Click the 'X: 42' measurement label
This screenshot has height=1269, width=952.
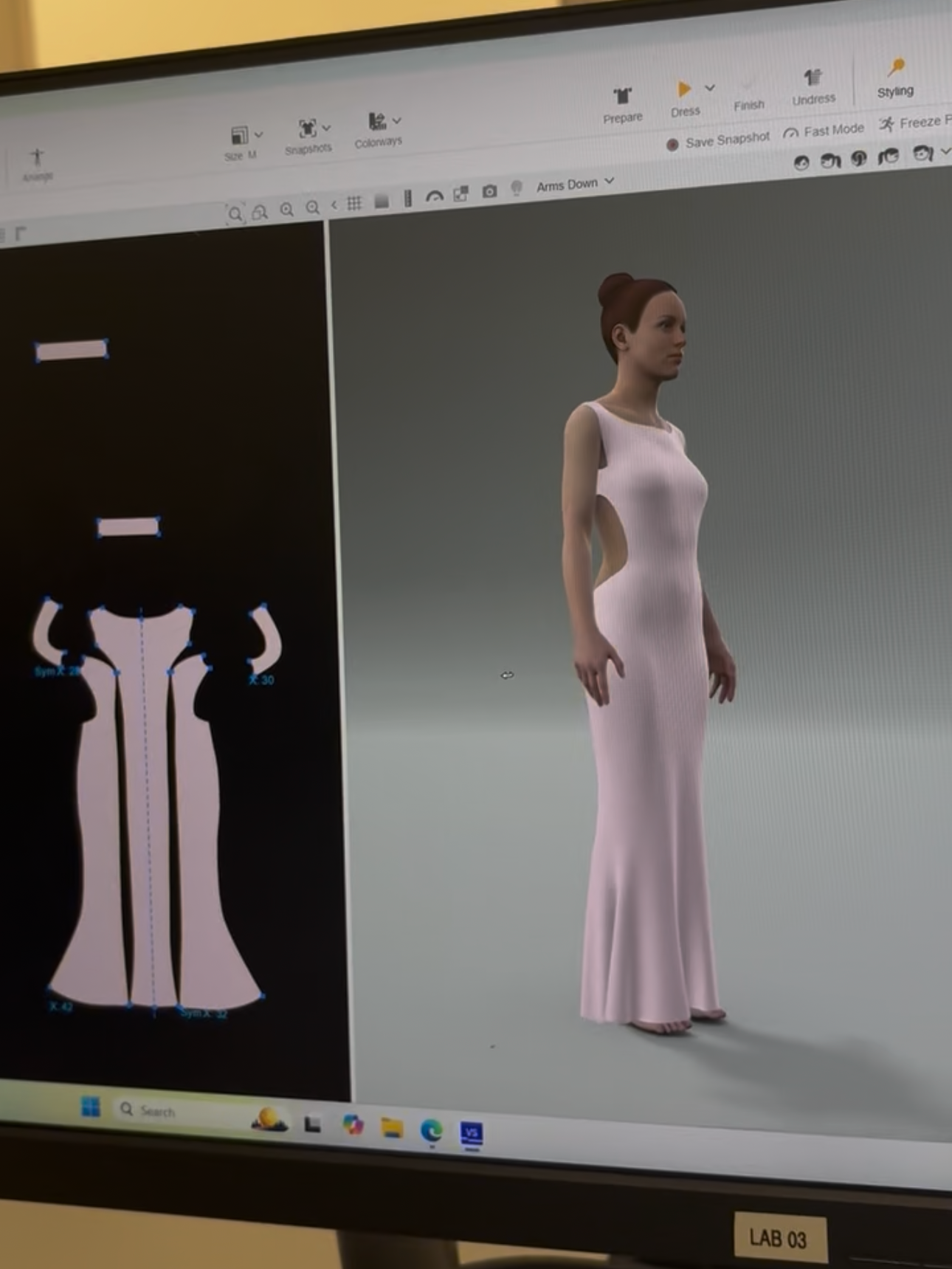click(61, 1007)
